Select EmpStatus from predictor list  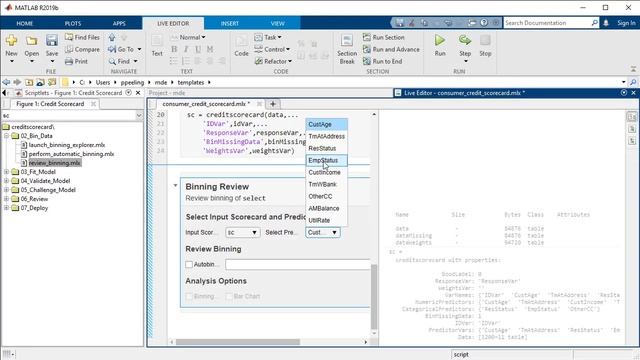click(327, 160)
